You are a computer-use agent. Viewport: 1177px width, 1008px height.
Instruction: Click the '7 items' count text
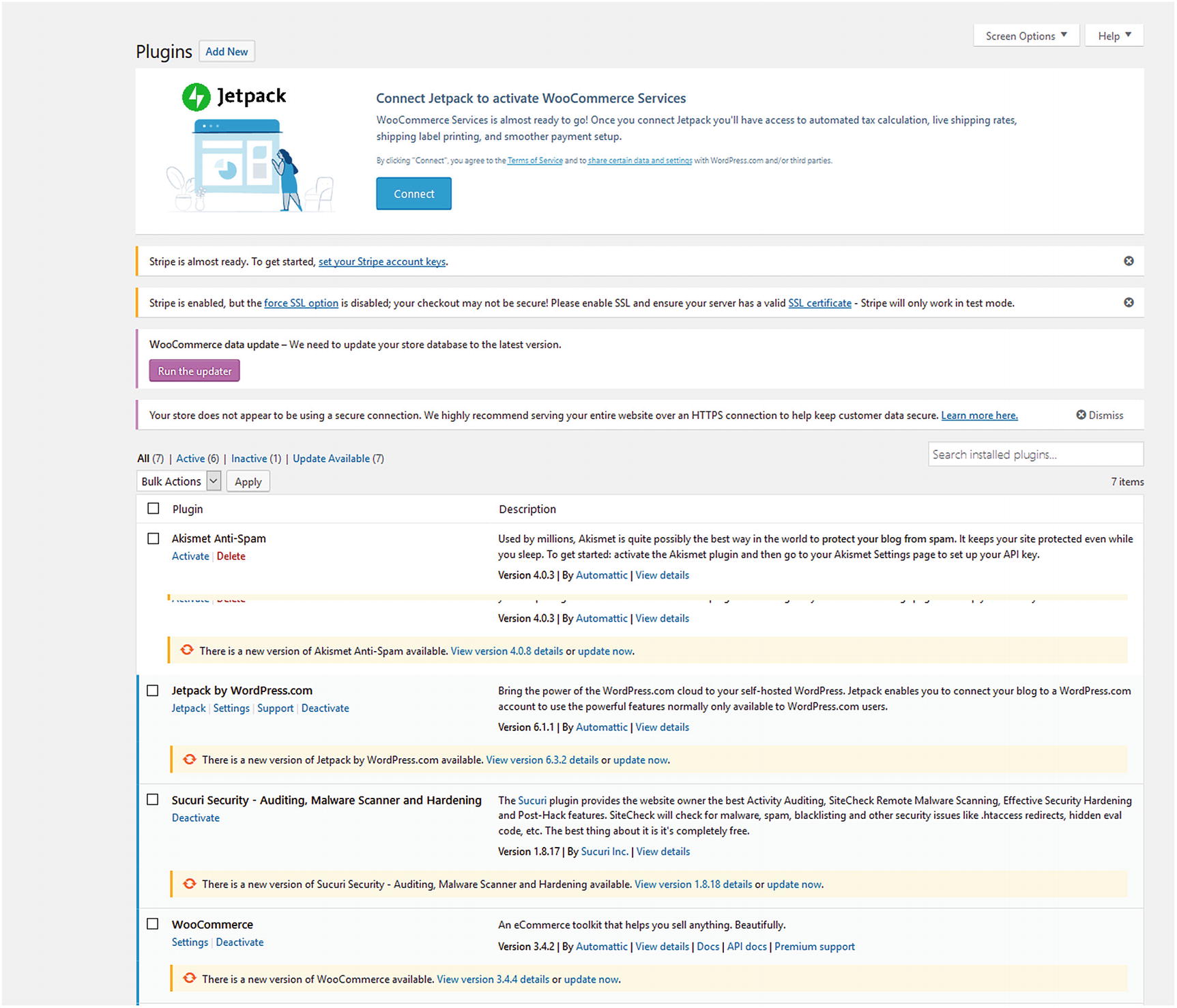[x=1127, y=483]
